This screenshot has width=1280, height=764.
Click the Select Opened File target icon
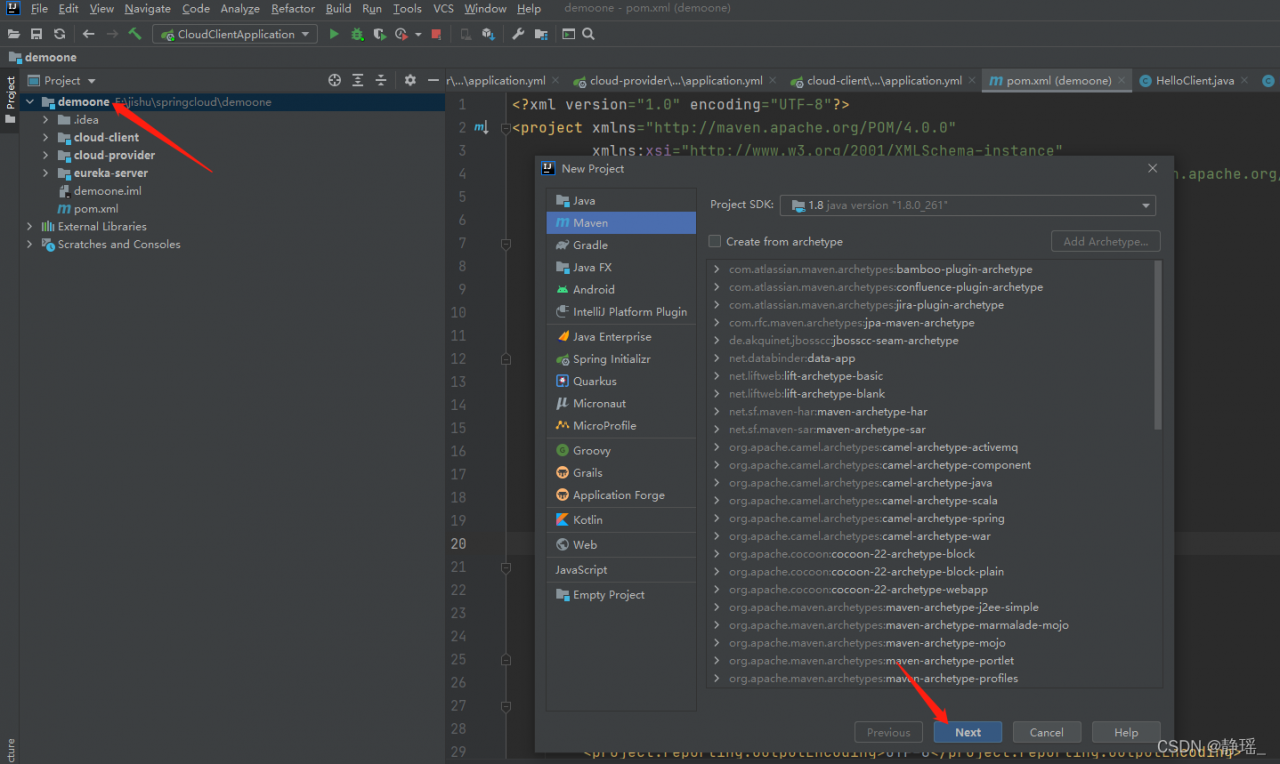tap(335, 80)
